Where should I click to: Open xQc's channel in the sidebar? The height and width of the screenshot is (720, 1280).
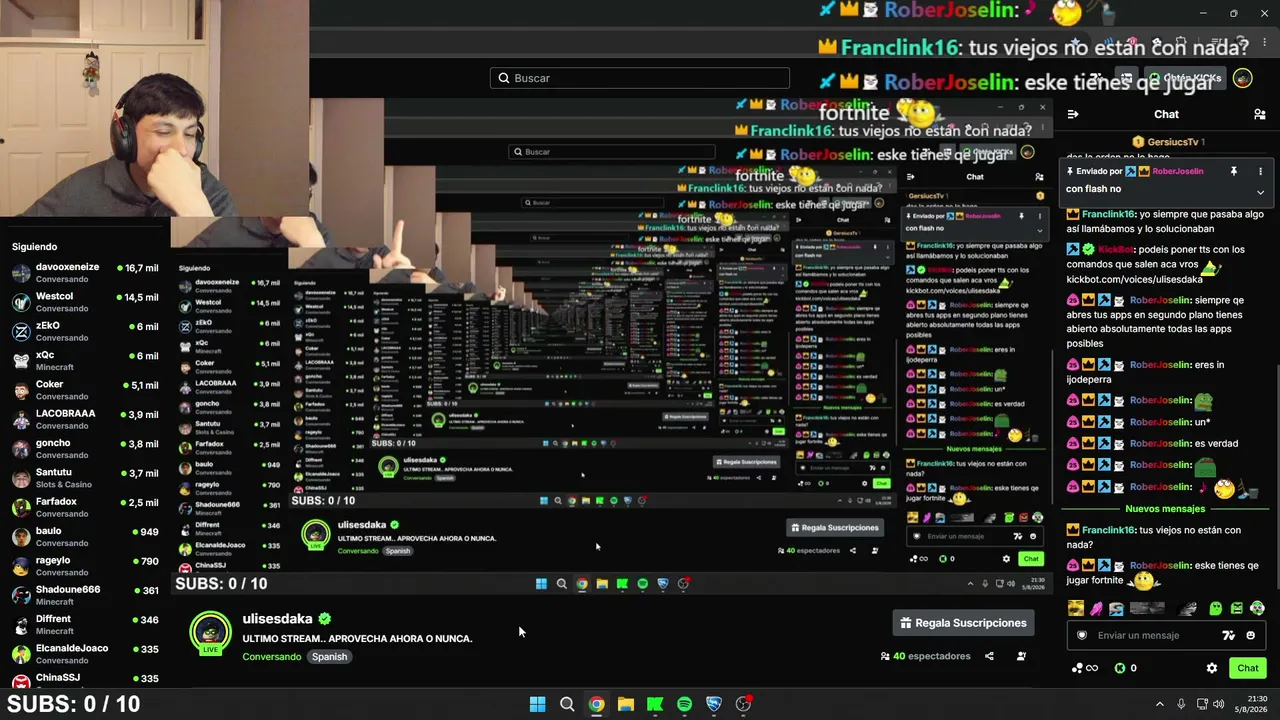tap(85, 360)
